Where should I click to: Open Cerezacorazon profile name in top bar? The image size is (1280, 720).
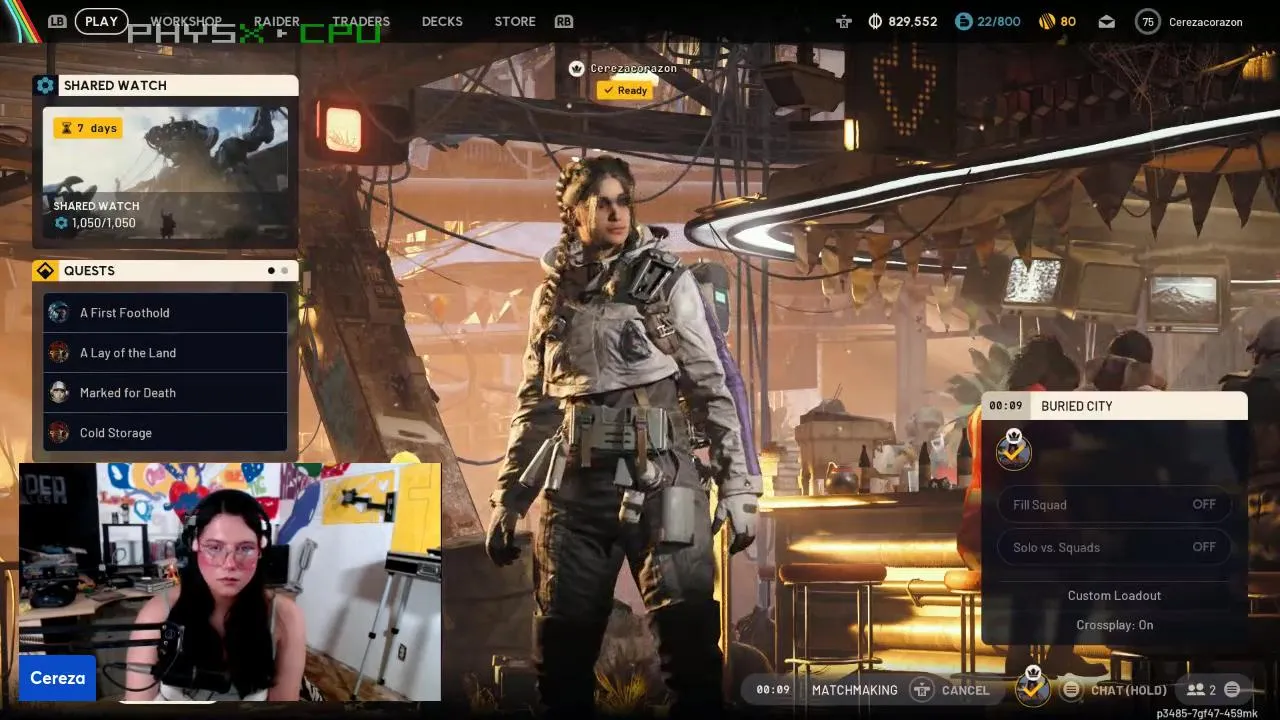[x=1206, y=22]
